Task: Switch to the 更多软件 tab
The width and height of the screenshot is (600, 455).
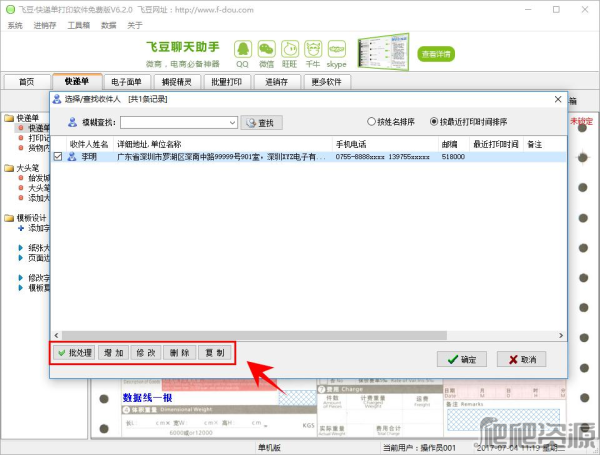Action: pyautogui.click(x=326, y=82)
